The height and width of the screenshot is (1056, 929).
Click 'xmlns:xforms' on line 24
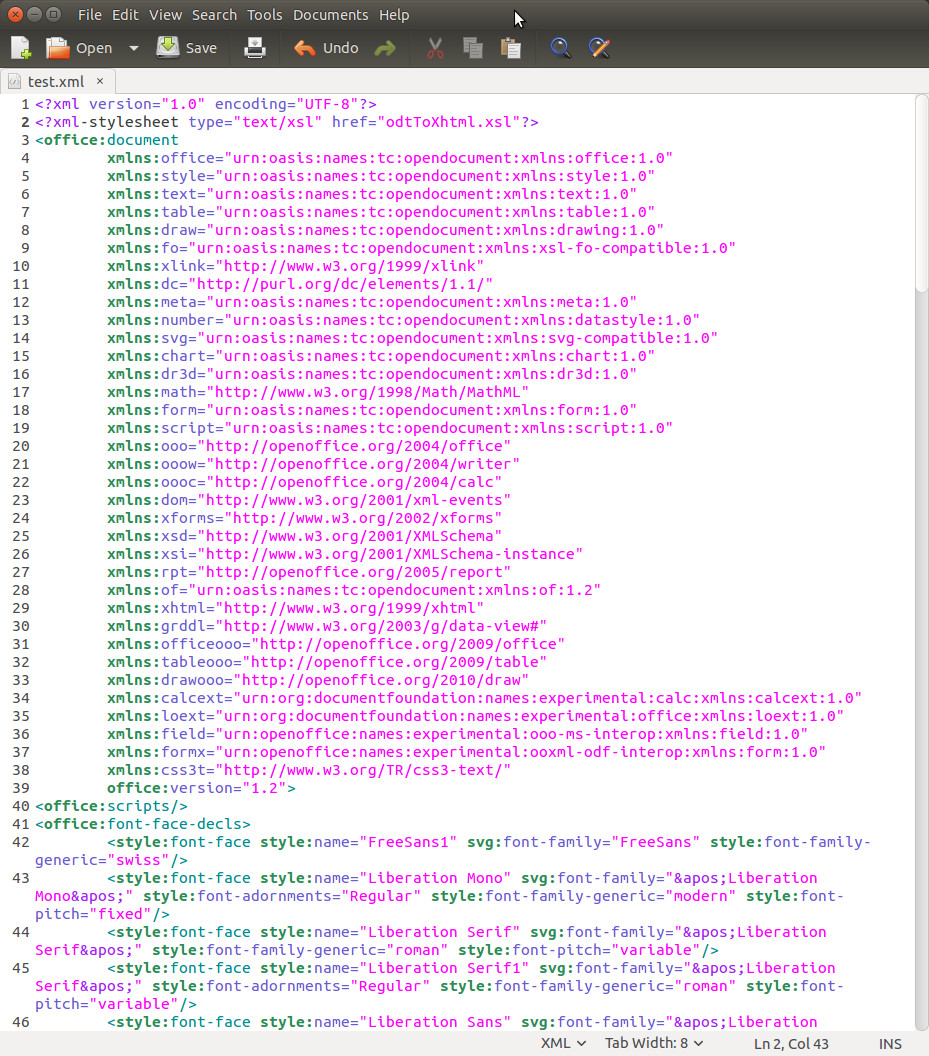160,518
